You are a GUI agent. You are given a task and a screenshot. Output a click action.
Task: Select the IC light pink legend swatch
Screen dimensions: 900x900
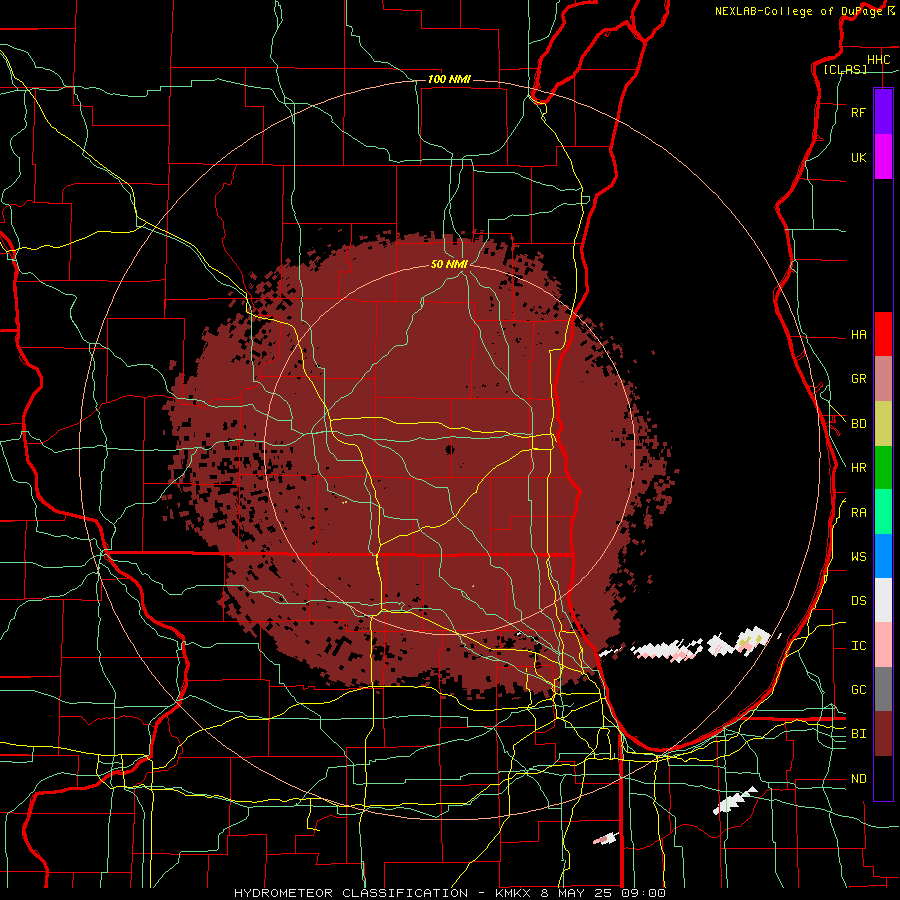(883, 645)
